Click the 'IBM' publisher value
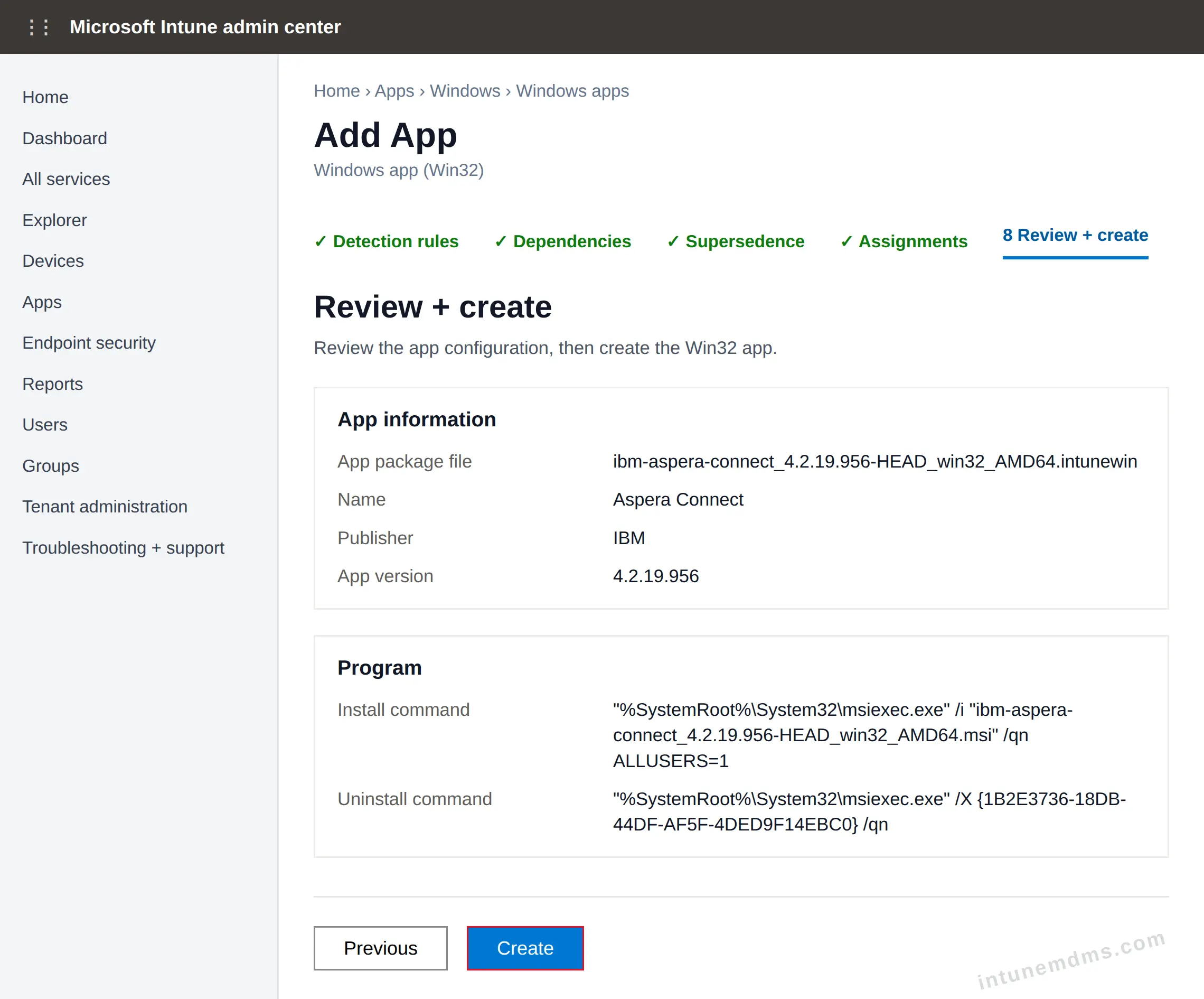 [x=629, y=538]
